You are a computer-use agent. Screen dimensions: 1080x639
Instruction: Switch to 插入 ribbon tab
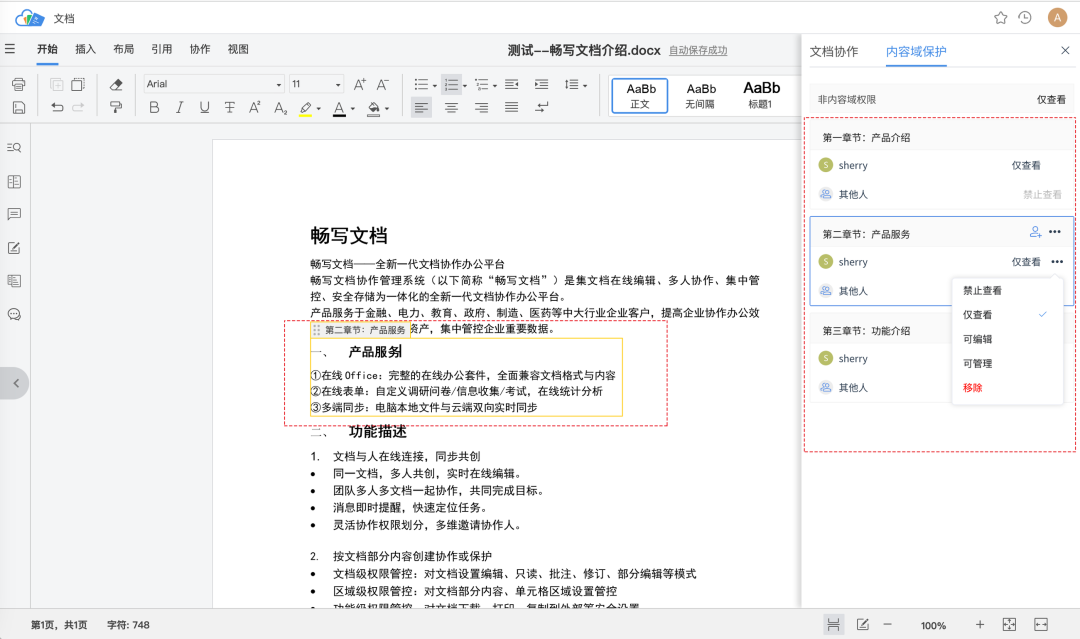(85, 49)
